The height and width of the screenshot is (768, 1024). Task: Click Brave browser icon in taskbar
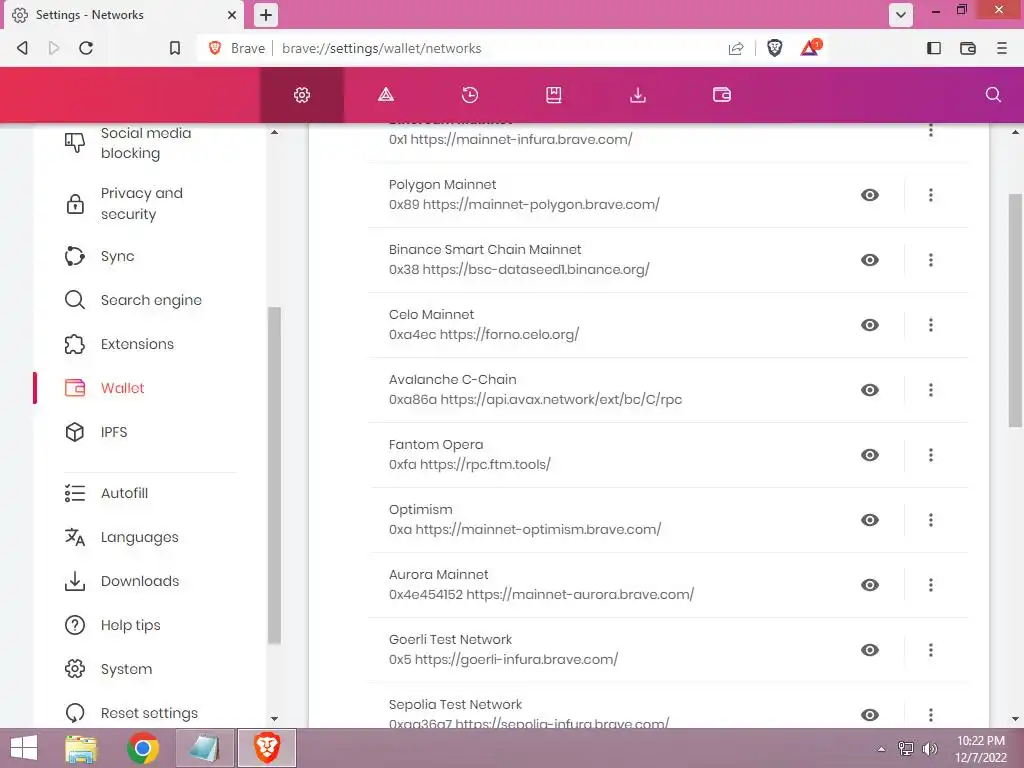(x=267, y=748)
